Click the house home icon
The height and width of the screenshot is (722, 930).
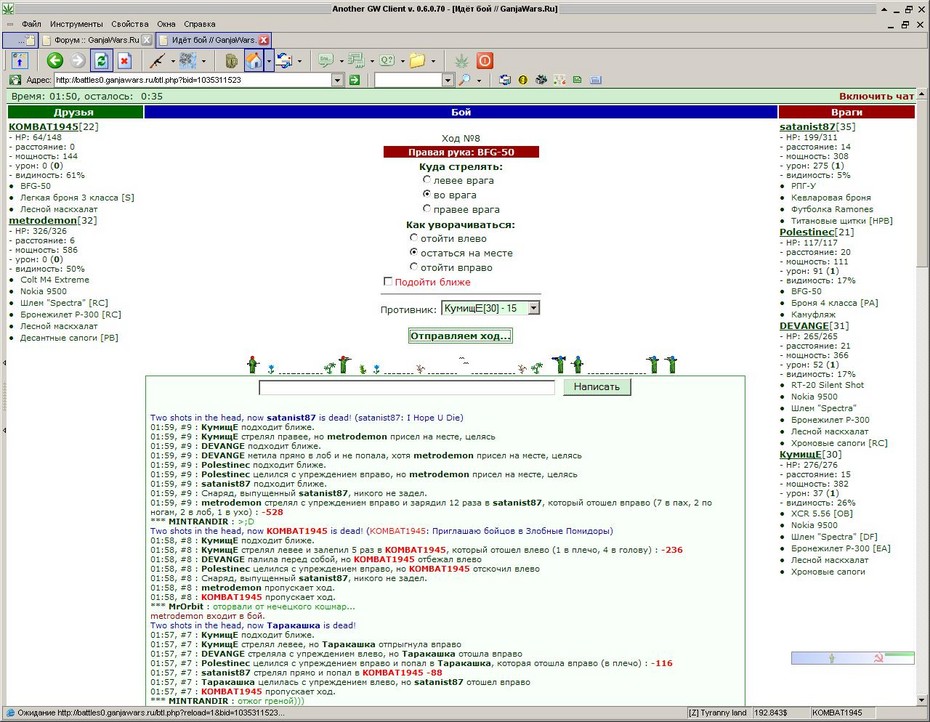point(254,61)
